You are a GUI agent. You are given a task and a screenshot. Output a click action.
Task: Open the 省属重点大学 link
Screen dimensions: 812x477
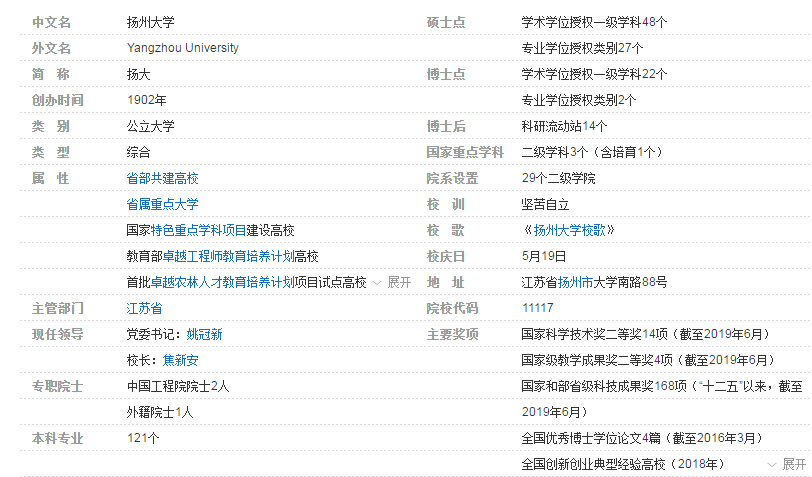click(162, 204)
